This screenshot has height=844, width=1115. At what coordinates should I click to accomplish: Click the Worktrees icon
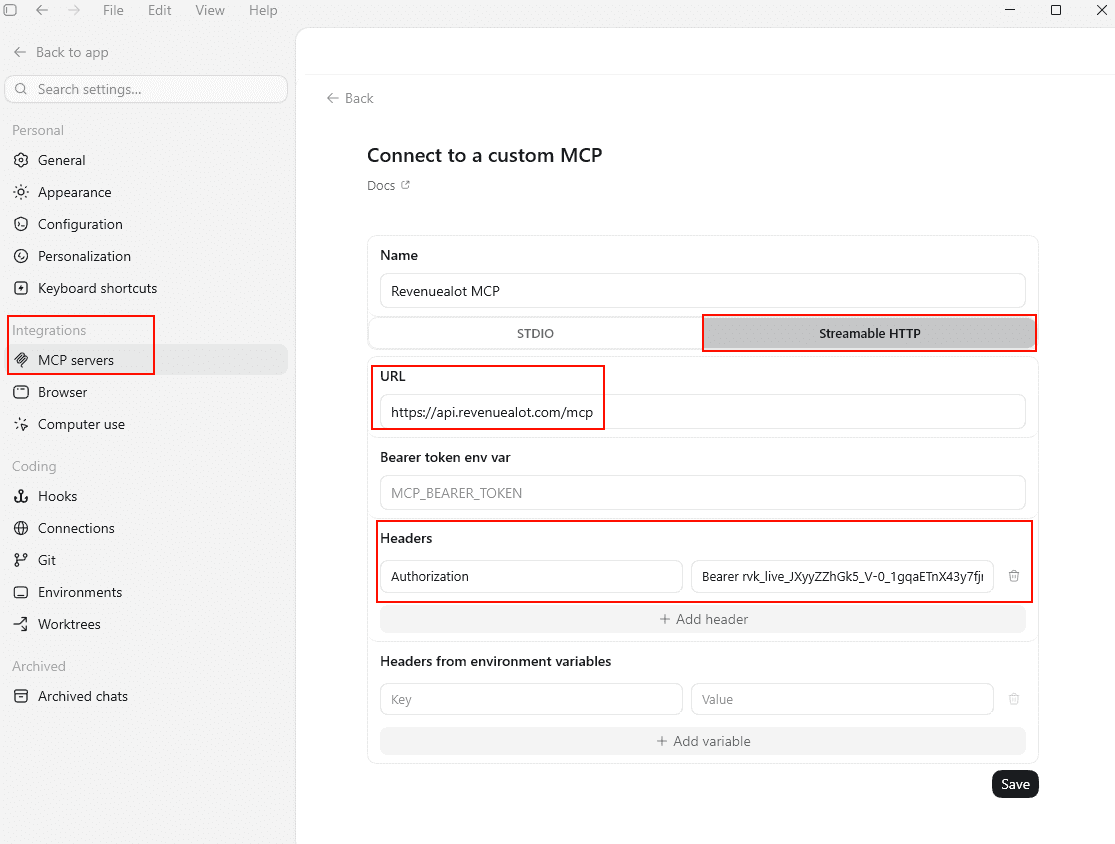21,624
